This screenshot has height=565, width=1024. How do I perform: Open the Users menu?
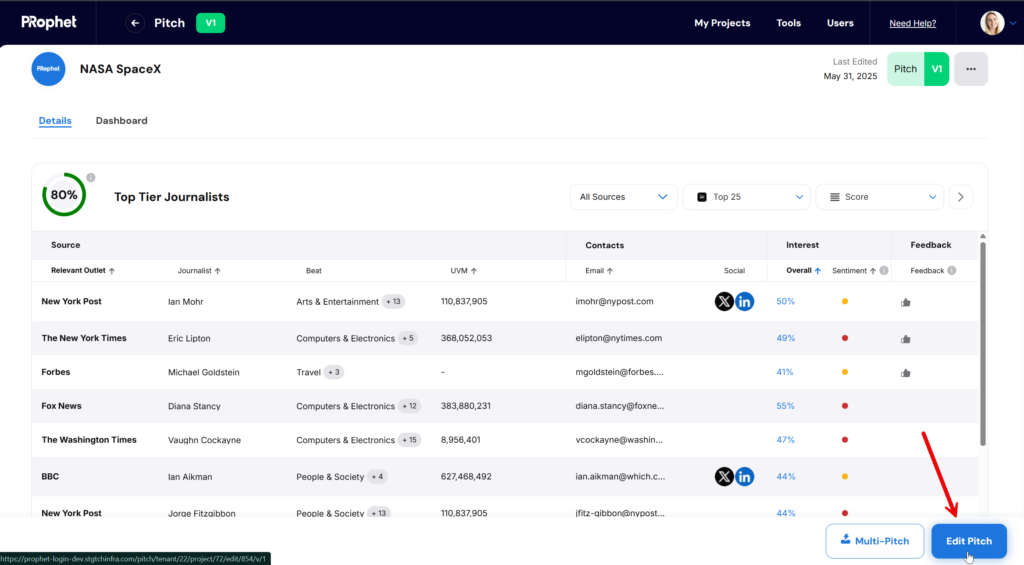pyautogui.click(x=840, y=23)
